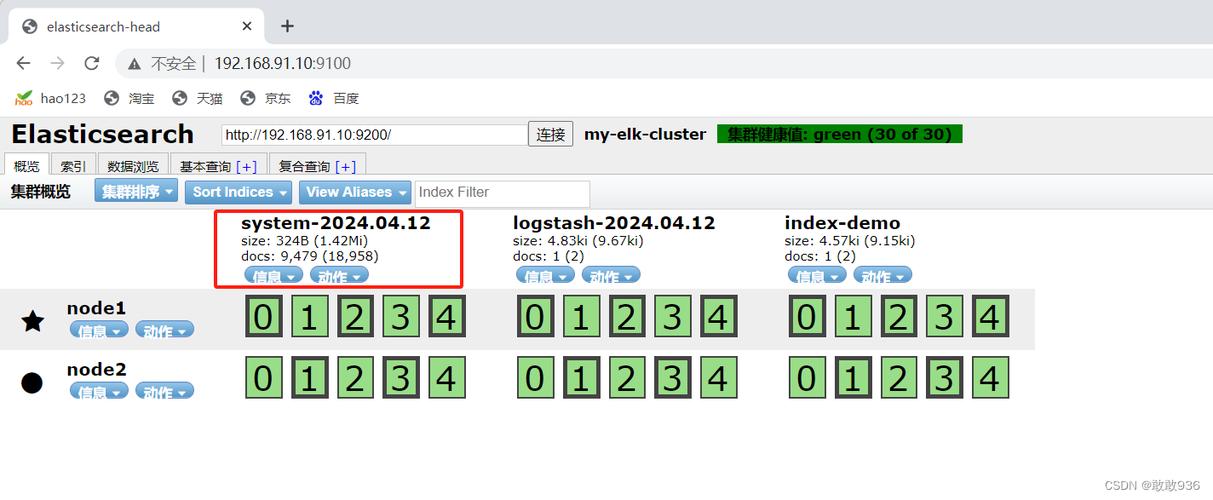Select shard 0 of system-2024.04.12 on node1
This screenshot has height=500, width=1213.
(x=262, y=317)
